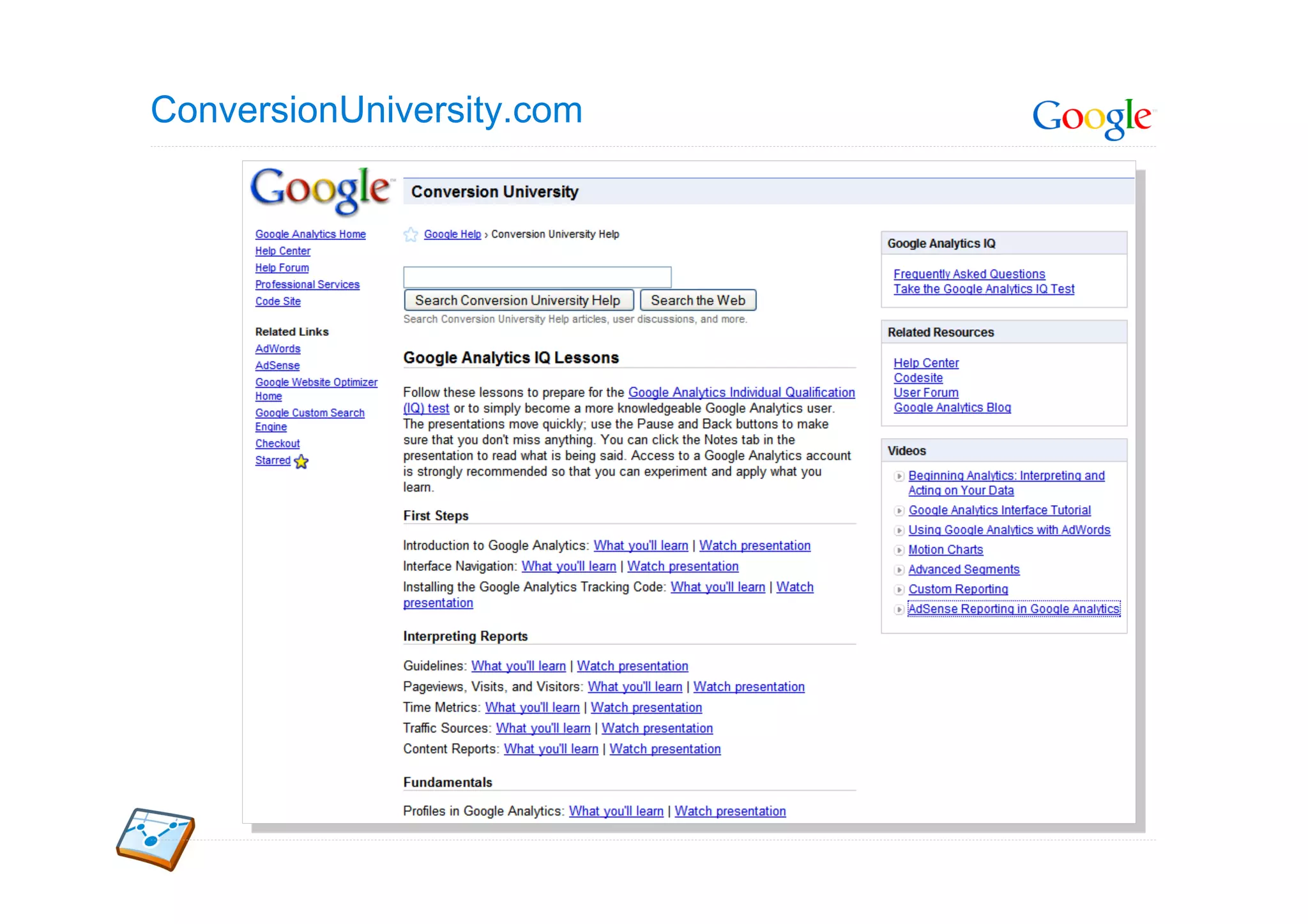Screen dimensions: 1308x924
Task: Open User Forum link
Action: (x=926, y=393)
